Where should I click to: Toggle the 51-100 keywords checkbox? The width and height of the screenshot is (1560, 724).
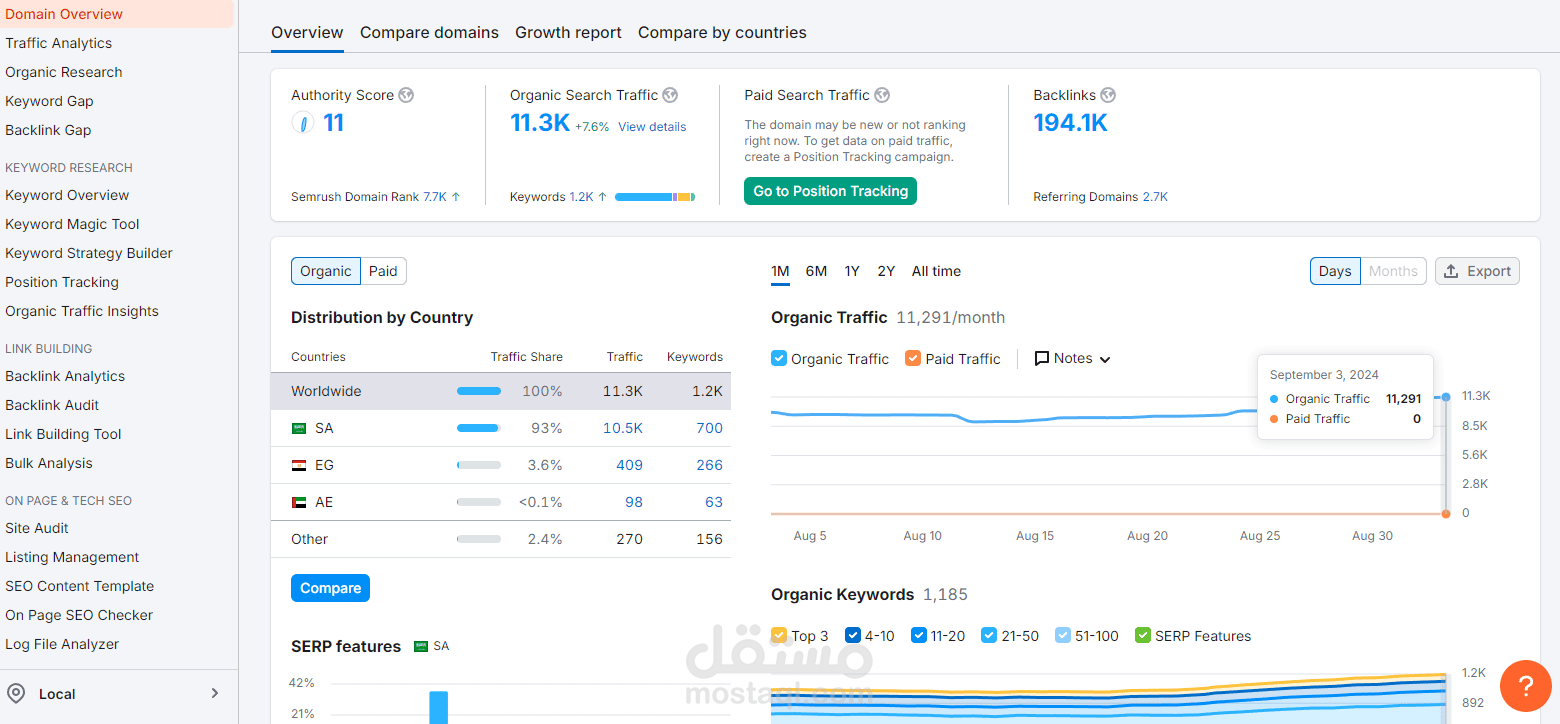pyautogui.click(x=1063, y=635)
